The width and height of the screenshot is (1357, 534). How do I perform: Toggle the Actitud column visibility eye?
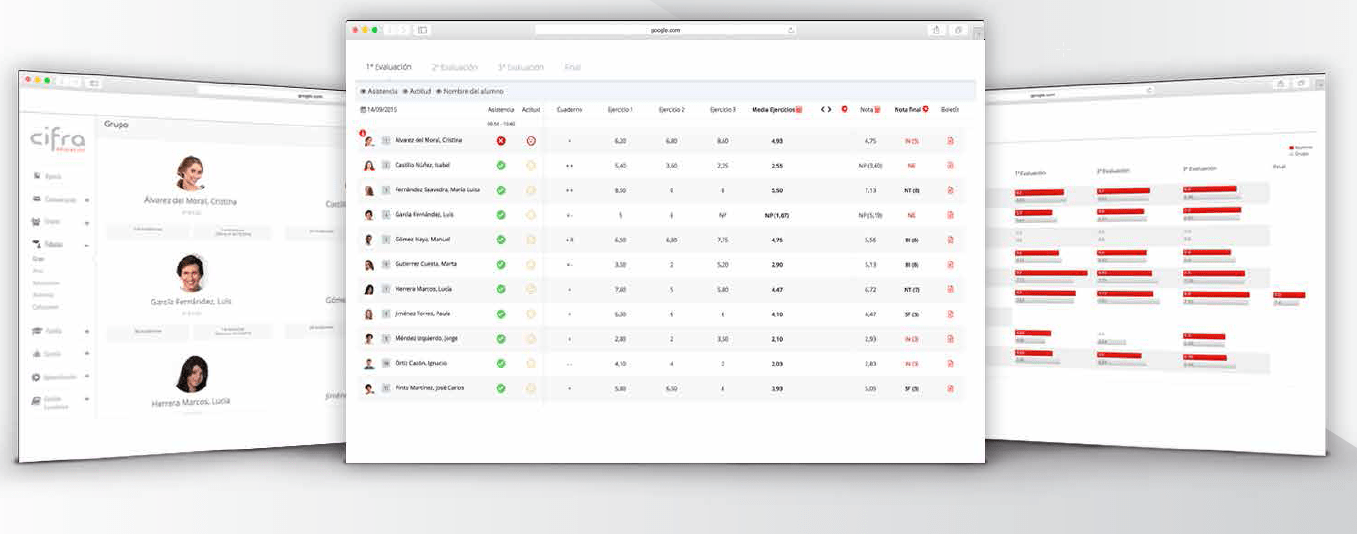(x=404, y=91)
